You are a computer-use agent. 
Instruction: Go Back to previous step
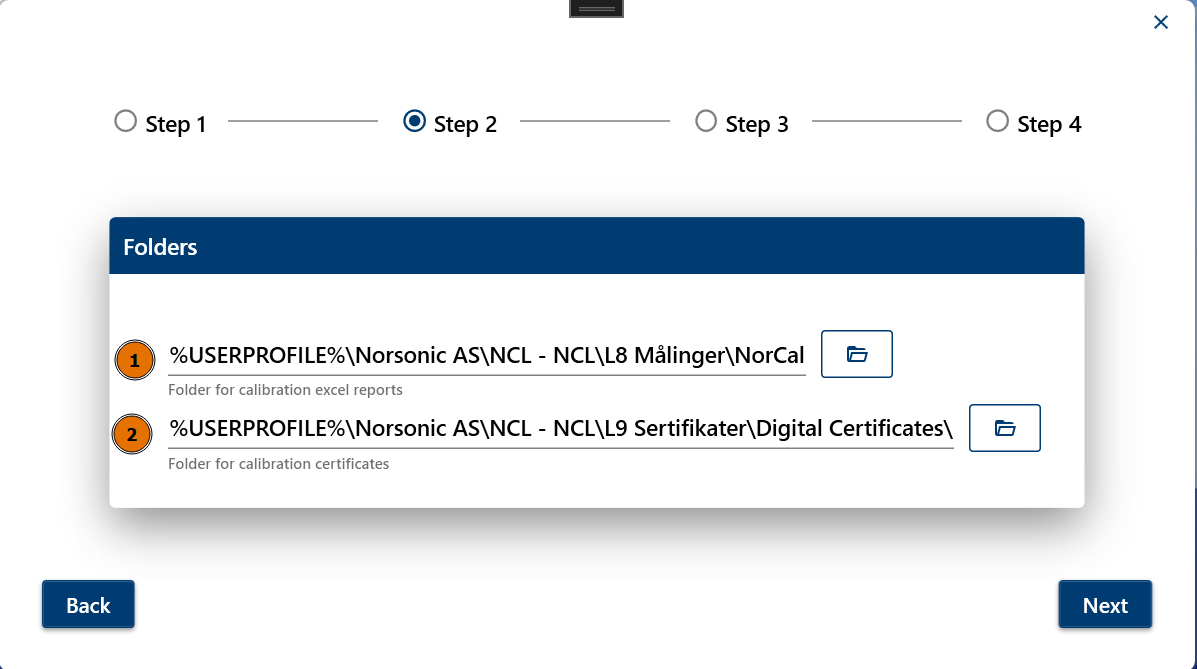[x=88, y=604]
